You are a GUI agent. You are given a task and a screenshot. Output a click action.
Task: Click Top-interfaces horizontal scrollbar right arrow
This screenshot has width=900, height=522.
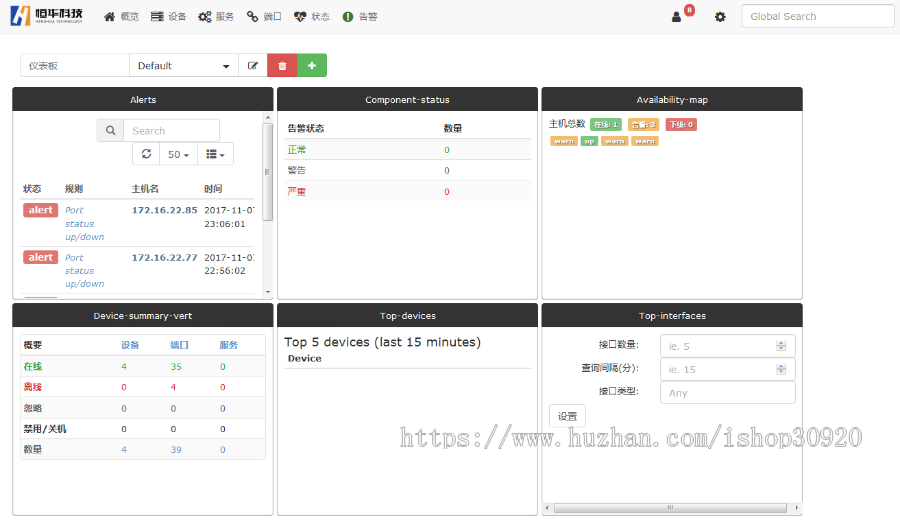pos(796,508)
